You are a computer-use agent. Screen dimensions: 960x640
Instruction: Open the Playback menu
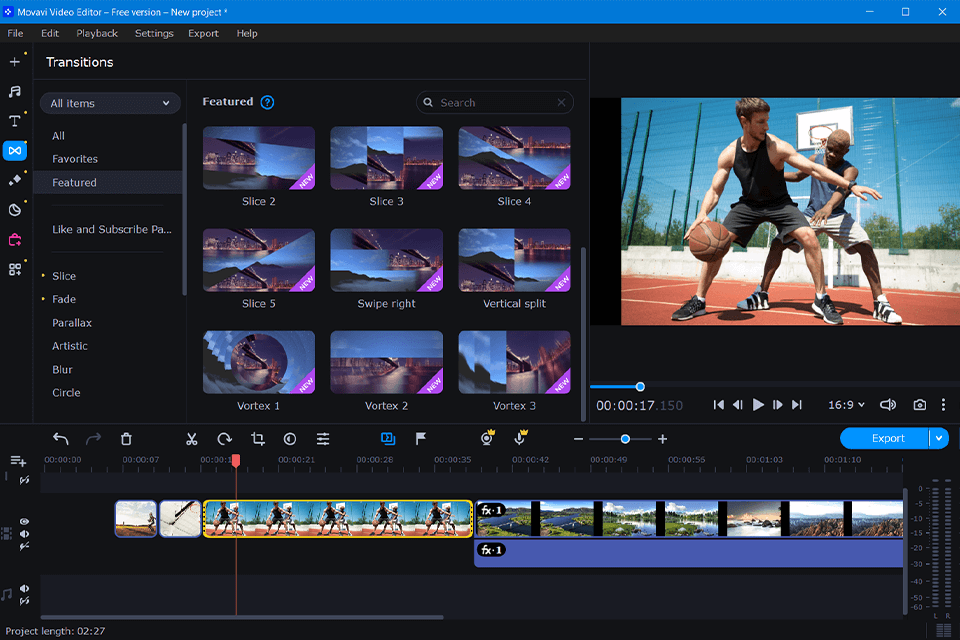click(97, 33)
